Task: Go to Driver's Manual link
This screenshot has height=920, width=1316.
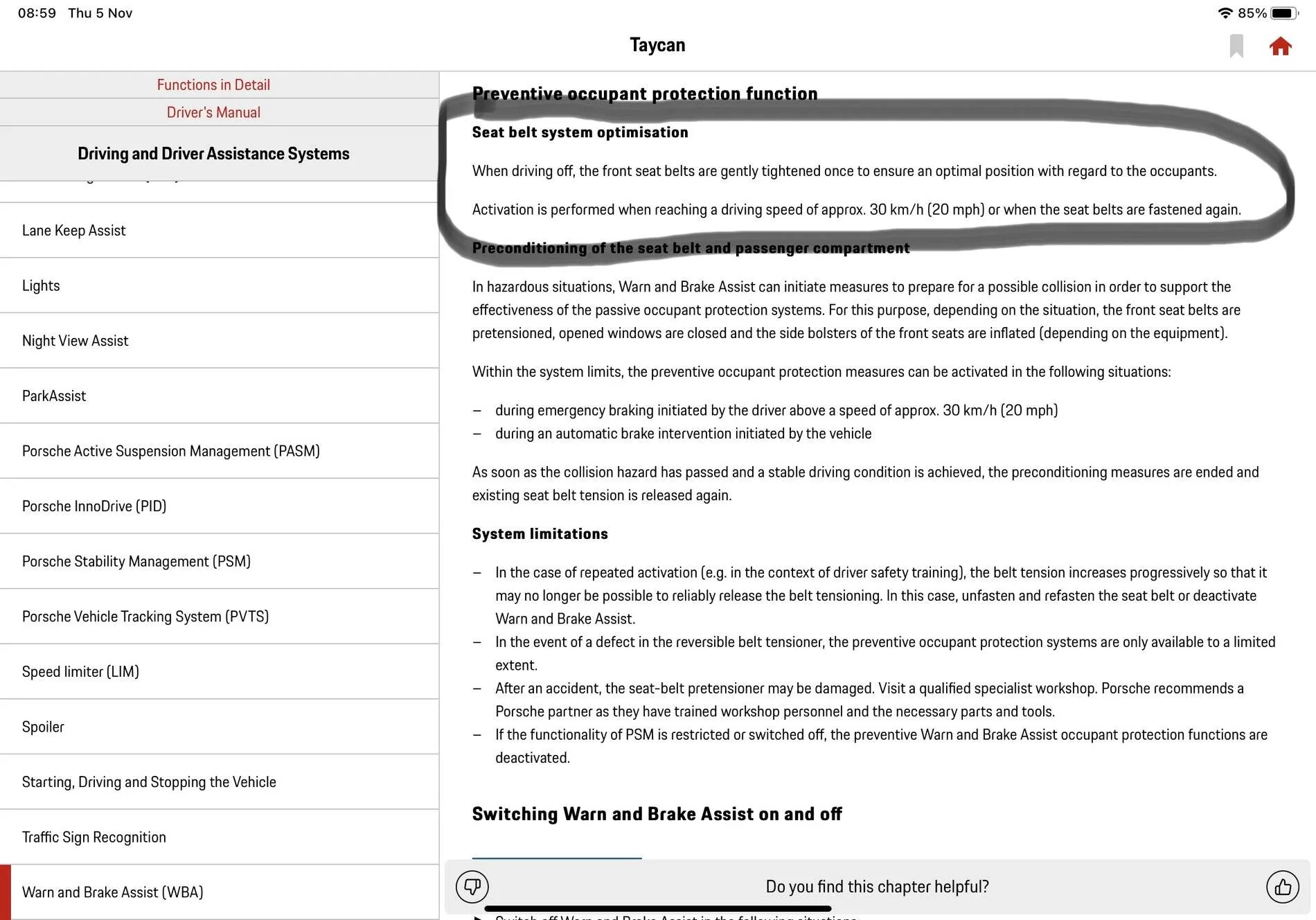Action: click(213, 112)
